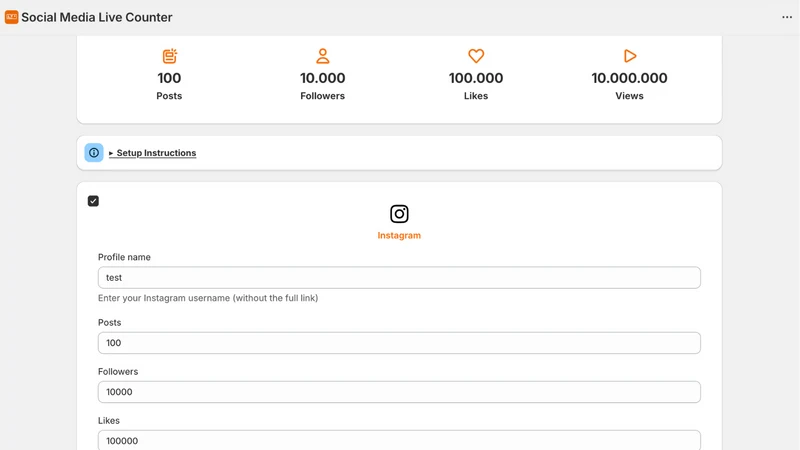Click the 100.000 likes count
This screenshot has width=800, height=450.
(476, 78)
